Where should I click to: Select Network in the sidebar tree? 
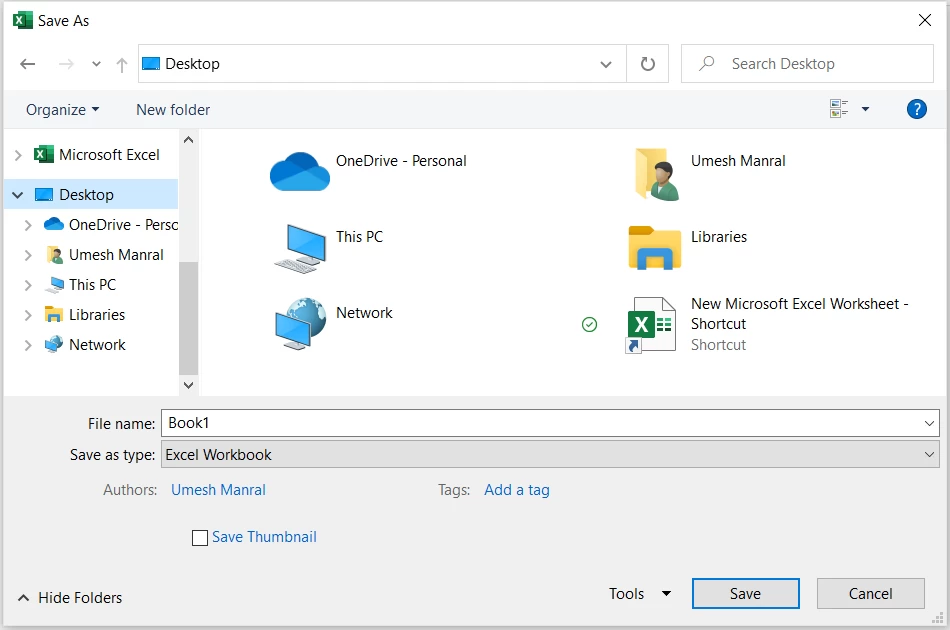click(97, 345)
